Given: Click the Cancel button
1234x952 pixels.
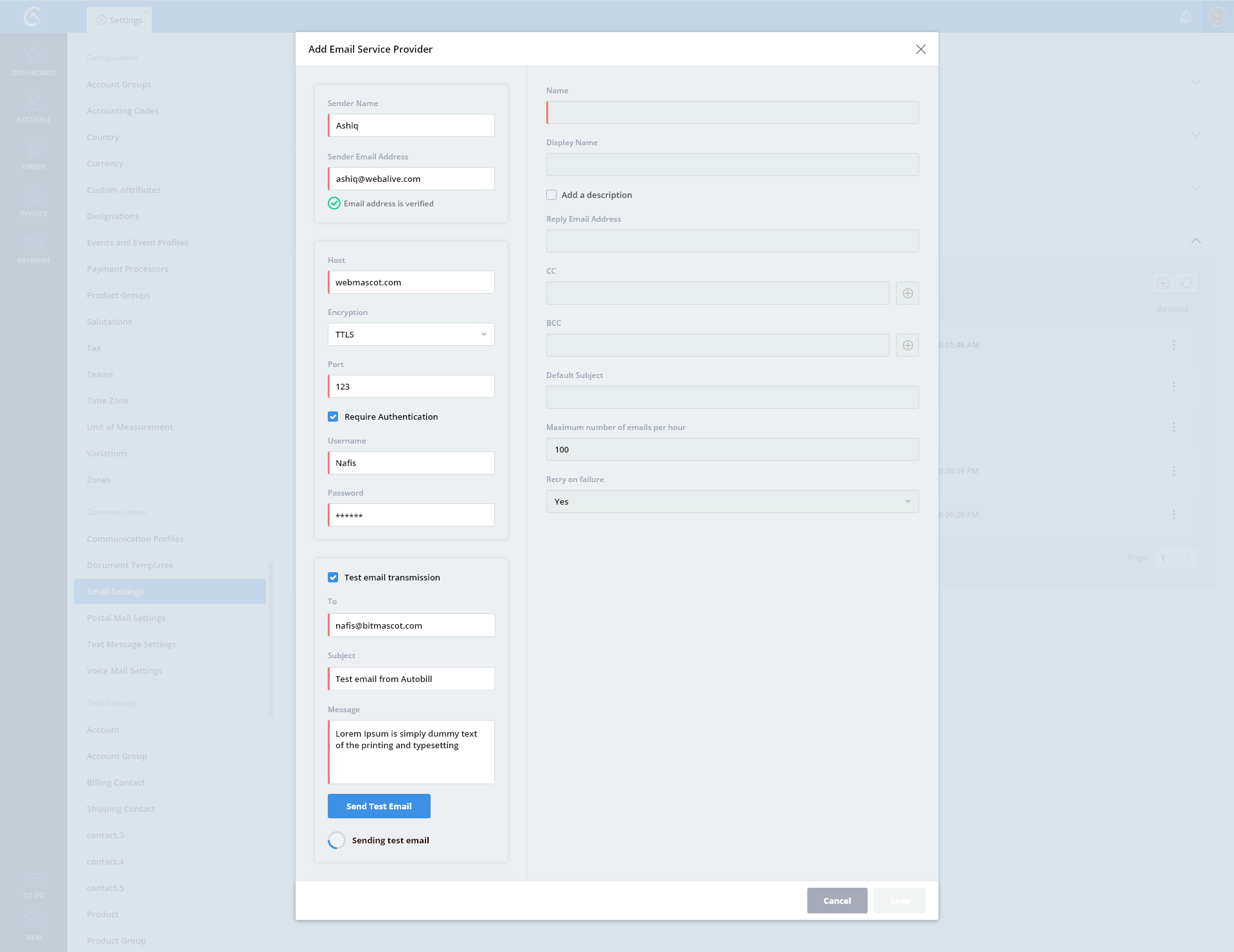Looking at the screenshot, I should 837,901.
